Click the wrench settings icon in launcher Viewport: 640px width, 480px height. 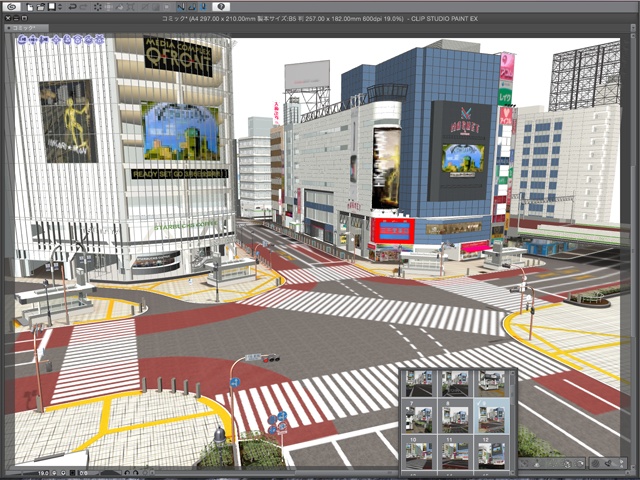pos(608,463)
